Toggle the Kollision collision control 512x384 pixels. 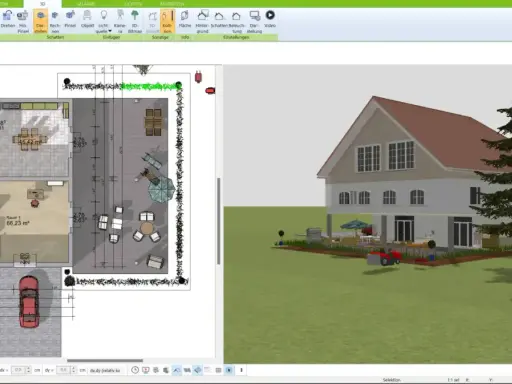167,21
